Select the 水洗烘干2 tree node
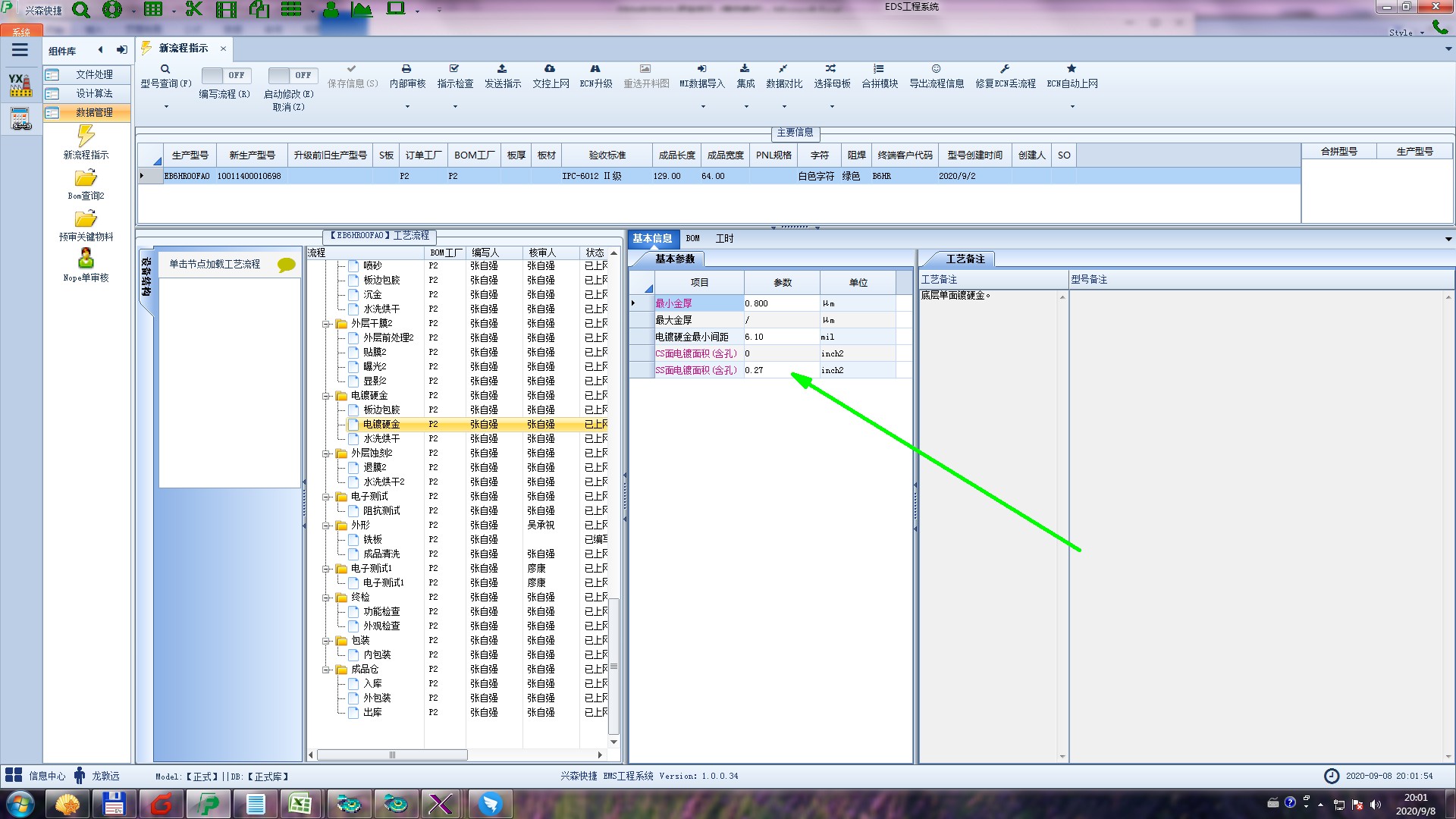1456x819 pixels. [x=384, y=482]
